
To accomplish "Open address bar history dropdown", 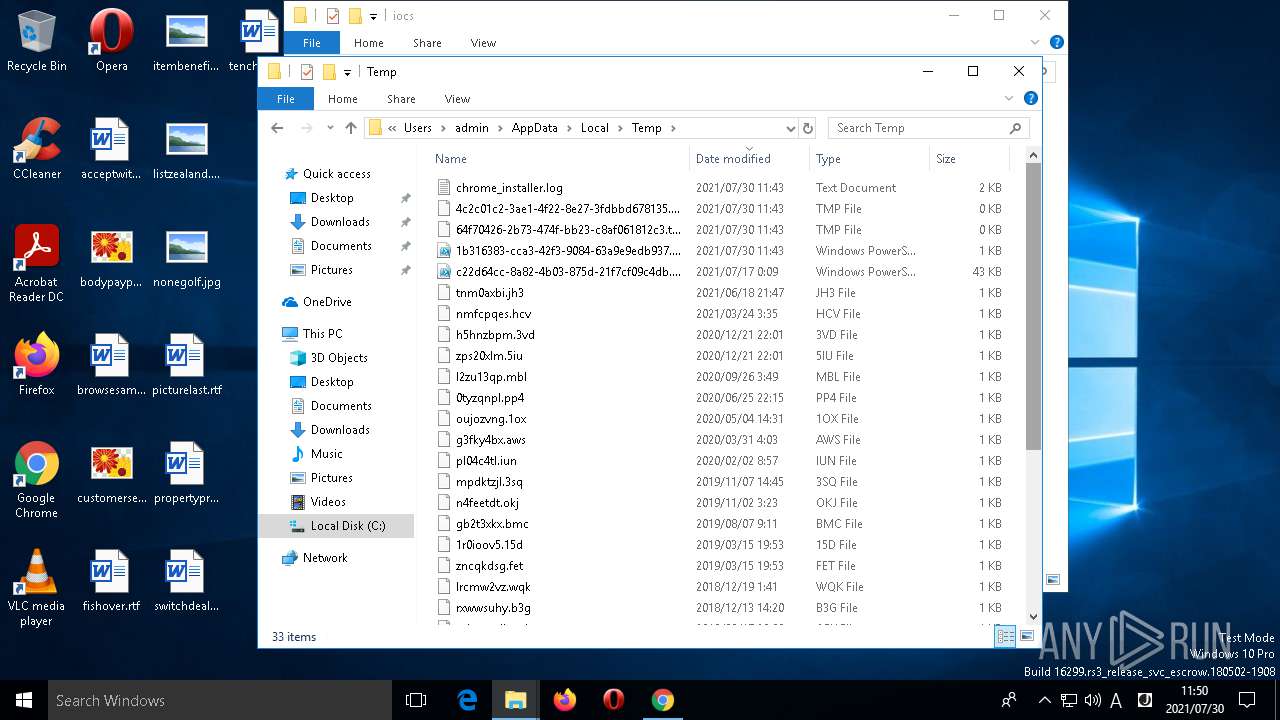I will point(790,128).
